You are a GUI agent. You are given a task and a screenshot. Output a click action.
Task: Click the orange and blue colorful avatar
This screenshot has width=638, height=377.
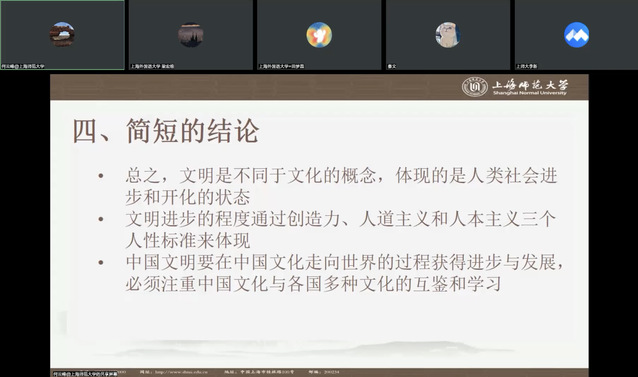click(319, 35)
